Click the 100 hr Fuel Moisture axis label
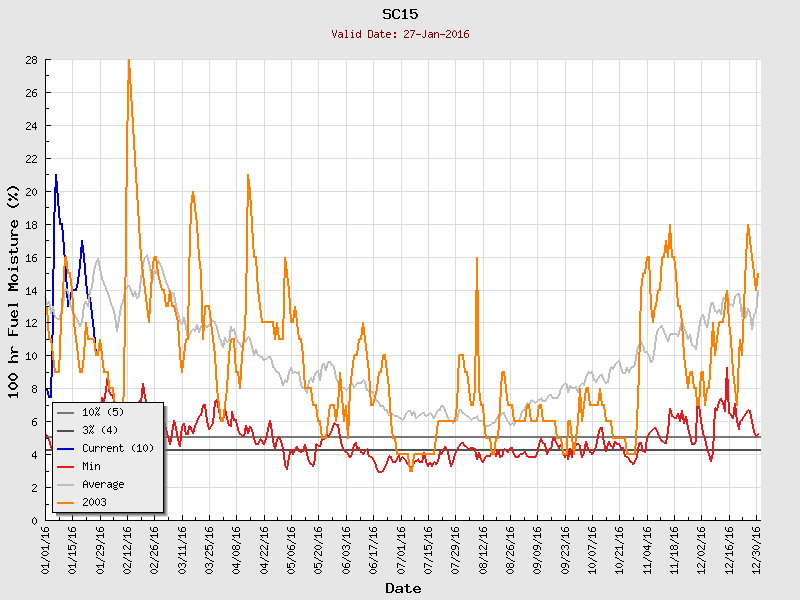Screen dimensions: 800x600 click(x=13, y=290)
